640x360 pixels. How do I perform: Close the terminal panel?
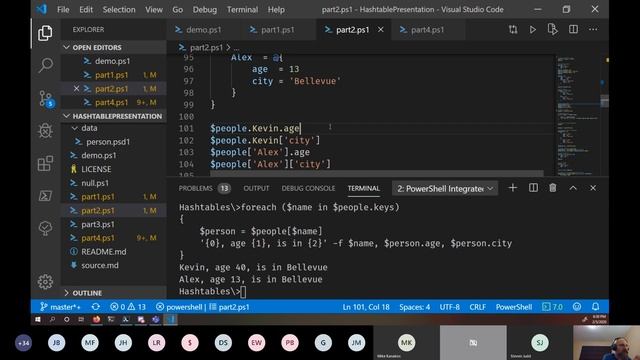[x=593, y=188]
